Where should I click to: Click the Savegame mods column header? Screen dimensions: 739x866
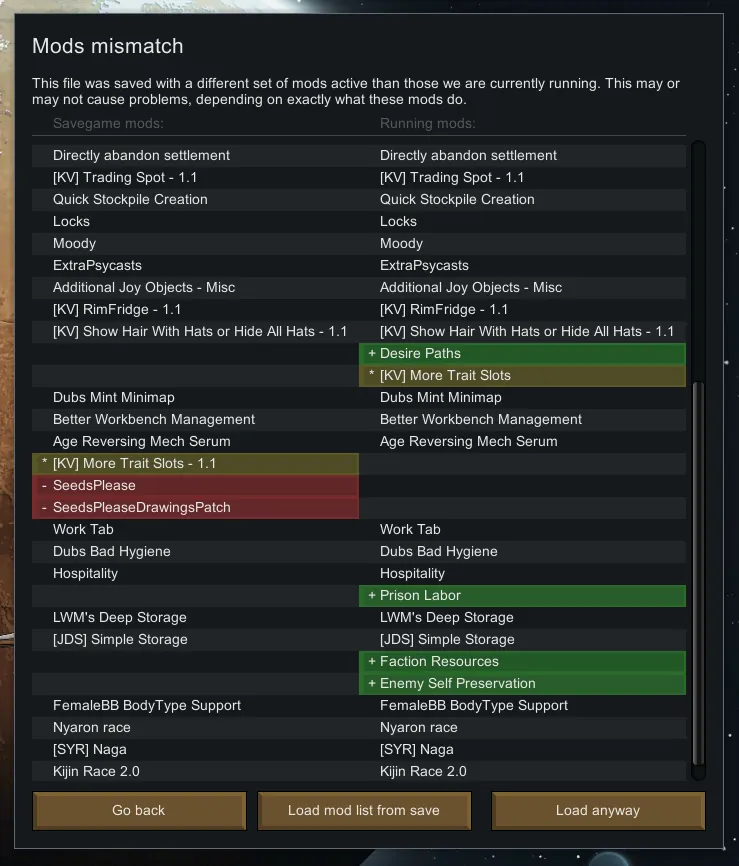108,123
